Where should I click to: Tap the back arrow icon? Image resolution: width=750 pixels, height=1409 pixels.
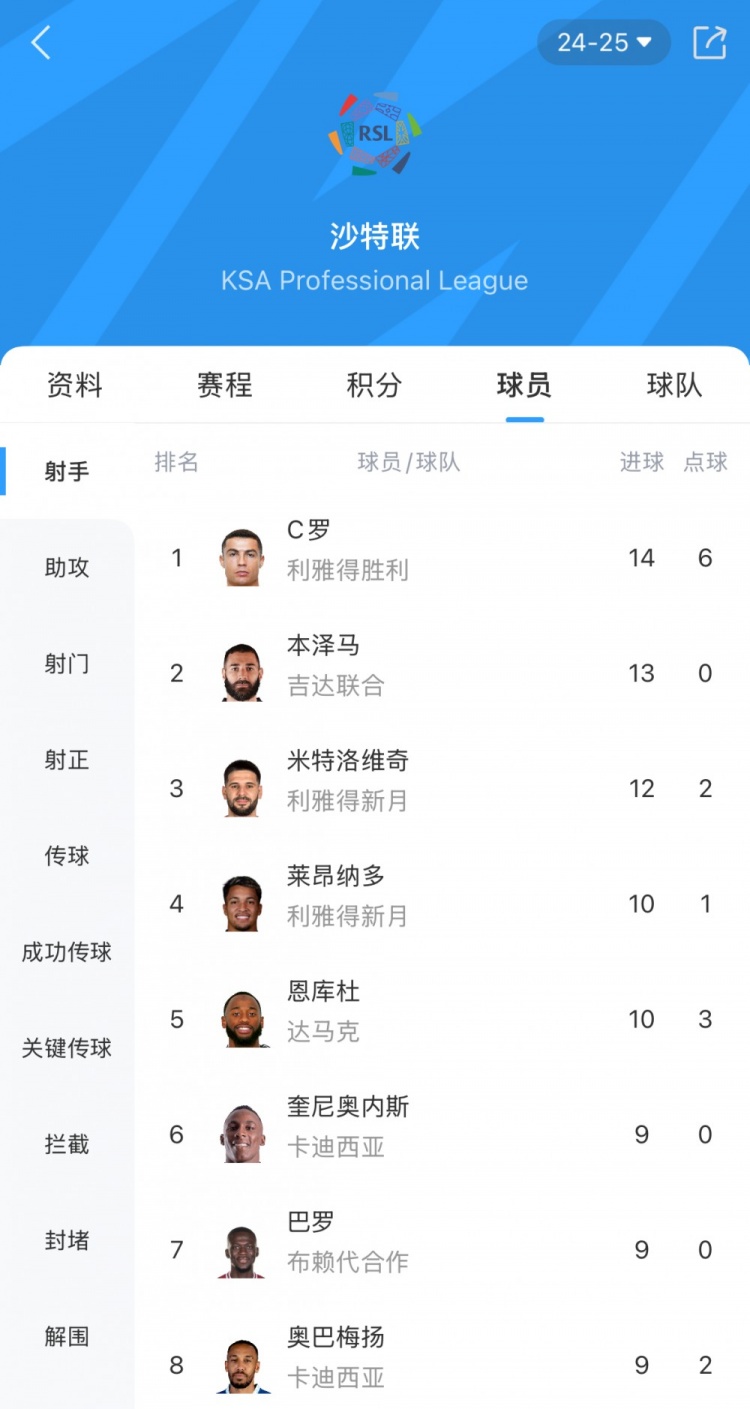pyautogui.click(x=41, y=43)
